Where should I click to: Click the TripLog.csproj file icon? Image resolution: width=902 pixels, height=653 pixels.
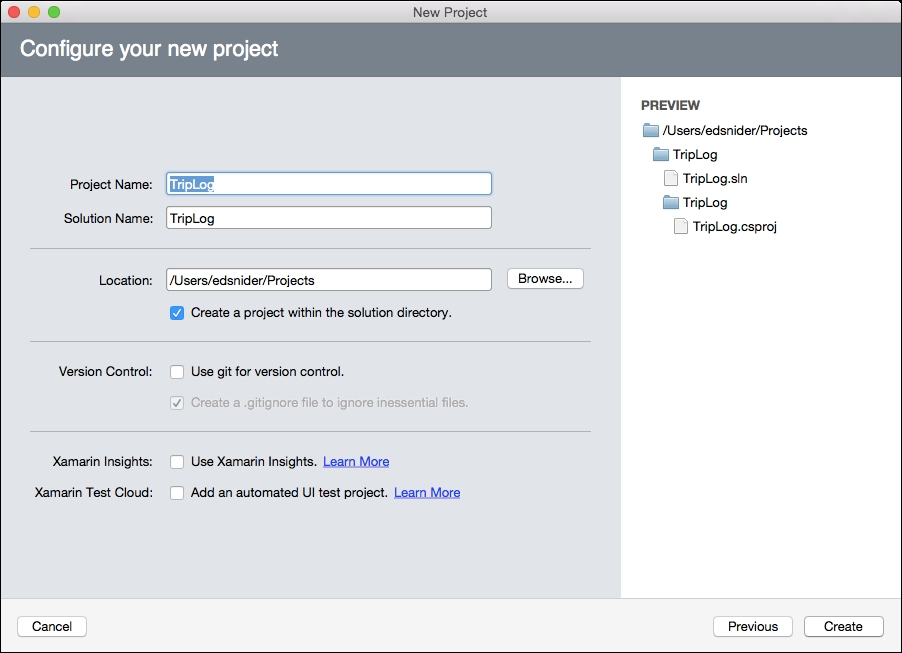point(681,226)
